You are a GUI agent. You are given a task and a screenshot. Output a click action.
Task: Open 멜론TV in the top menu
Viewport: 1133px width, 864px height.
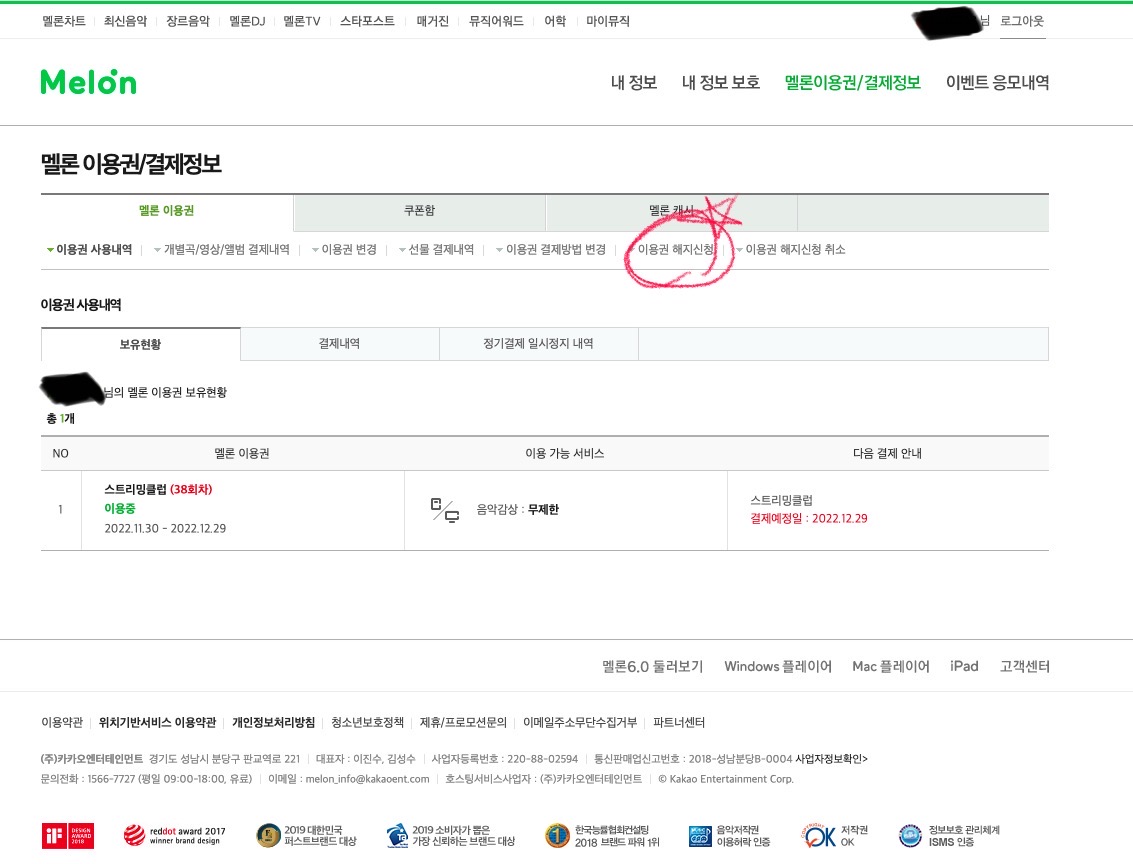click(302, 21)
